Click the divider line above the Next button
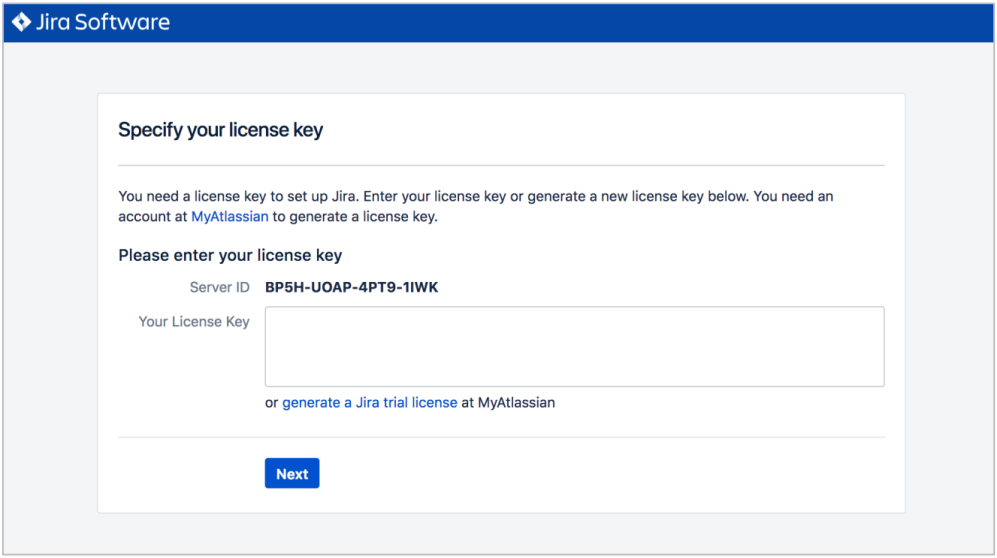Image resolution: width=997 pixels, height=558 pixels. pos(501,437)
